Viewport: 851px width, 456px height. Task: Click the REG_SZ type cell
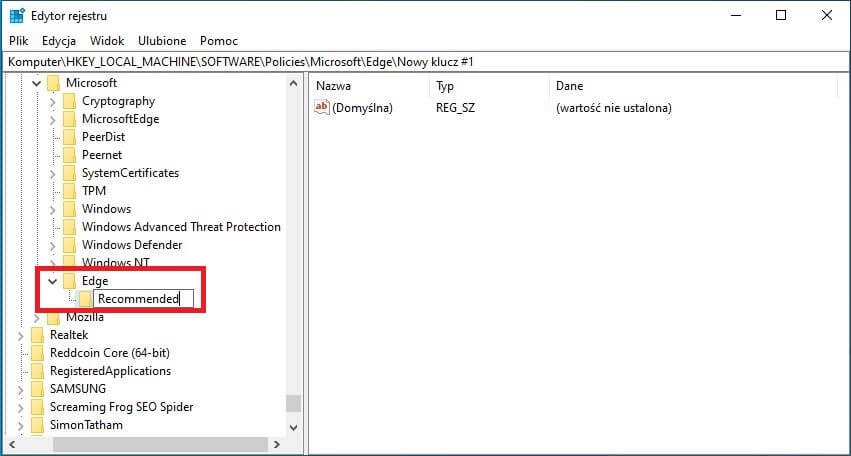point(455,107)
